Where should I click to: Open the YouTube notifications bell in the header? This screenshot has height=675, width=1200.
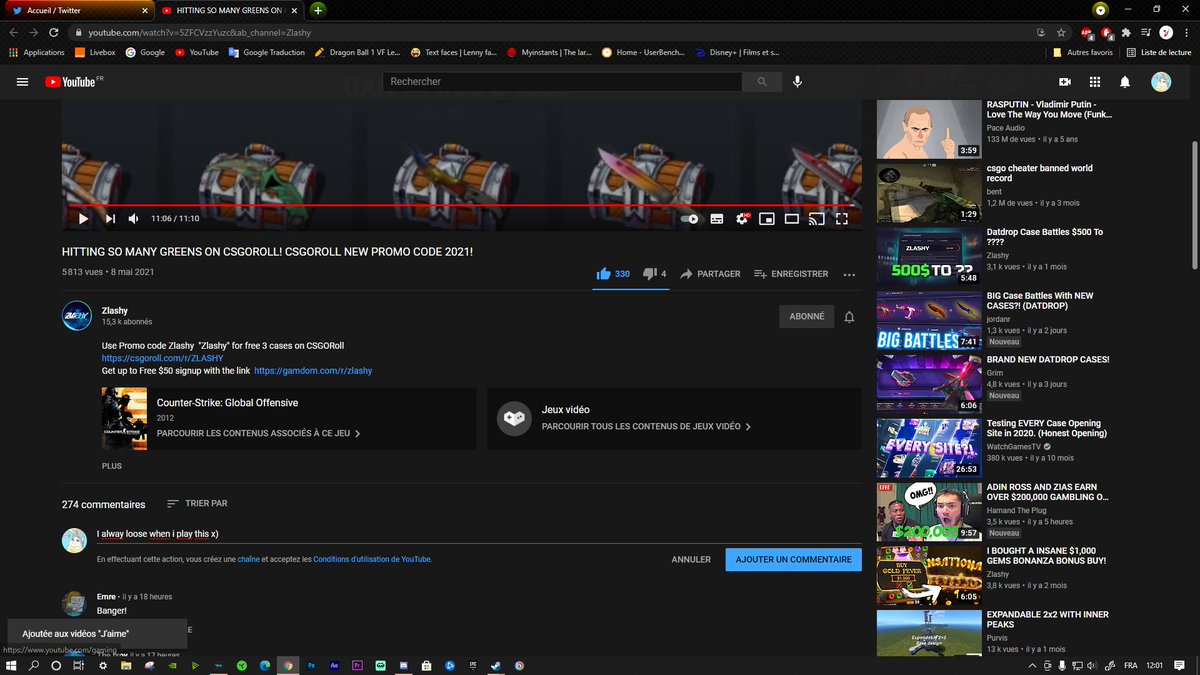point(1125,82)
